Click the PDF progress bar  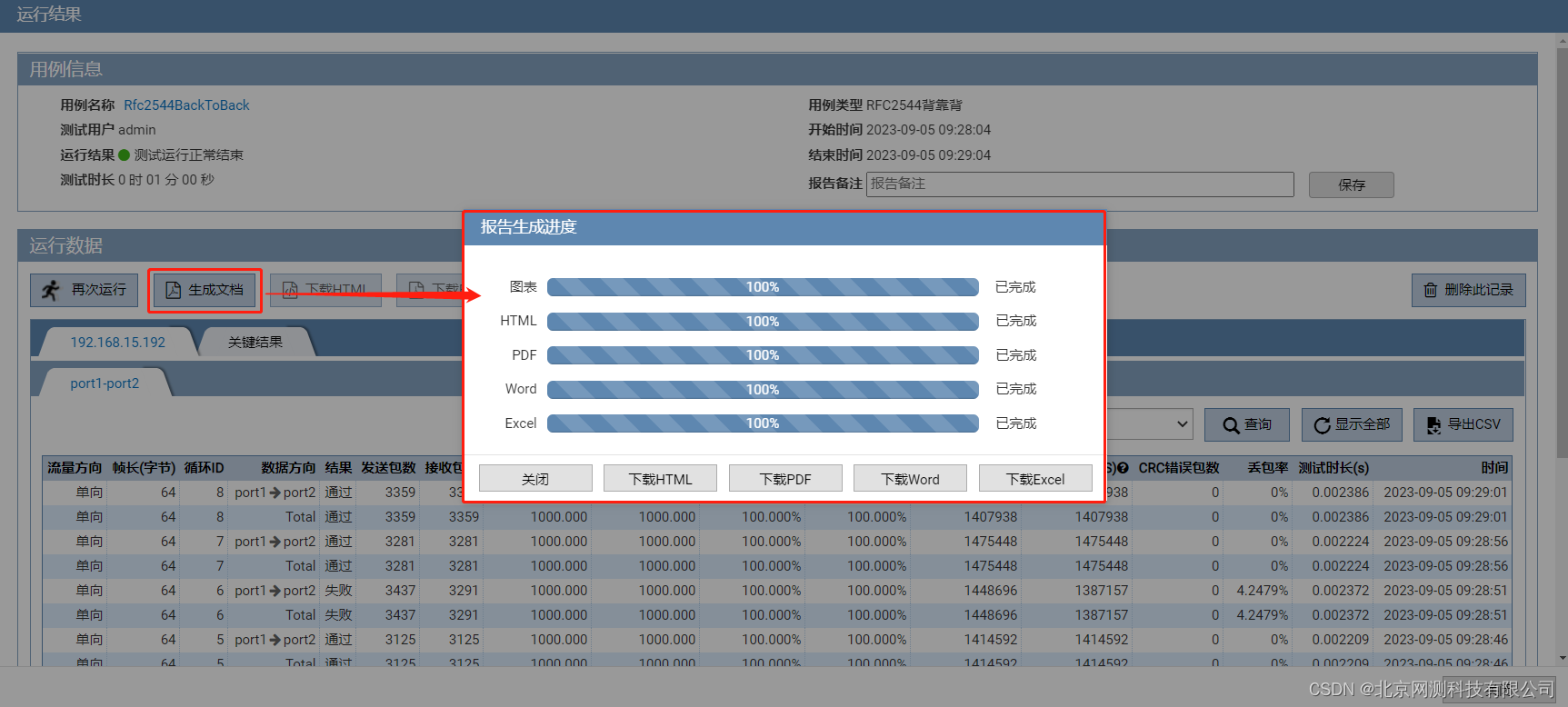click(763, 355)
